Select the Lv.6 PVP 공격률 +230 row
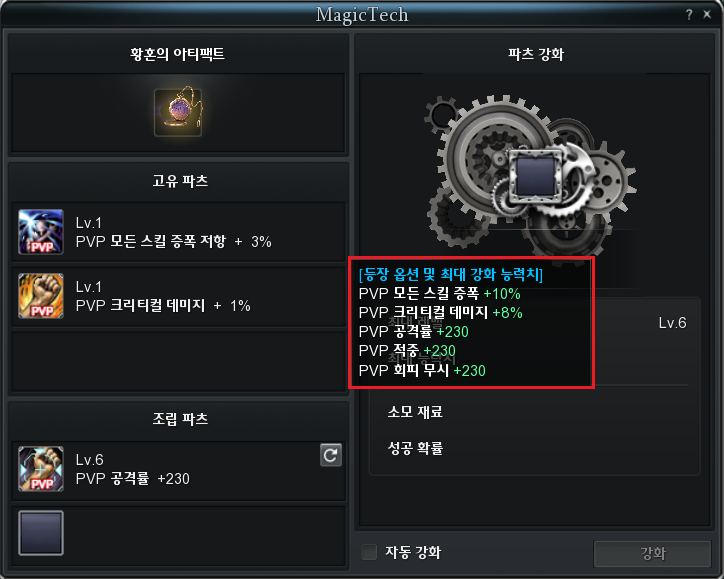 (x=179, y=471)
